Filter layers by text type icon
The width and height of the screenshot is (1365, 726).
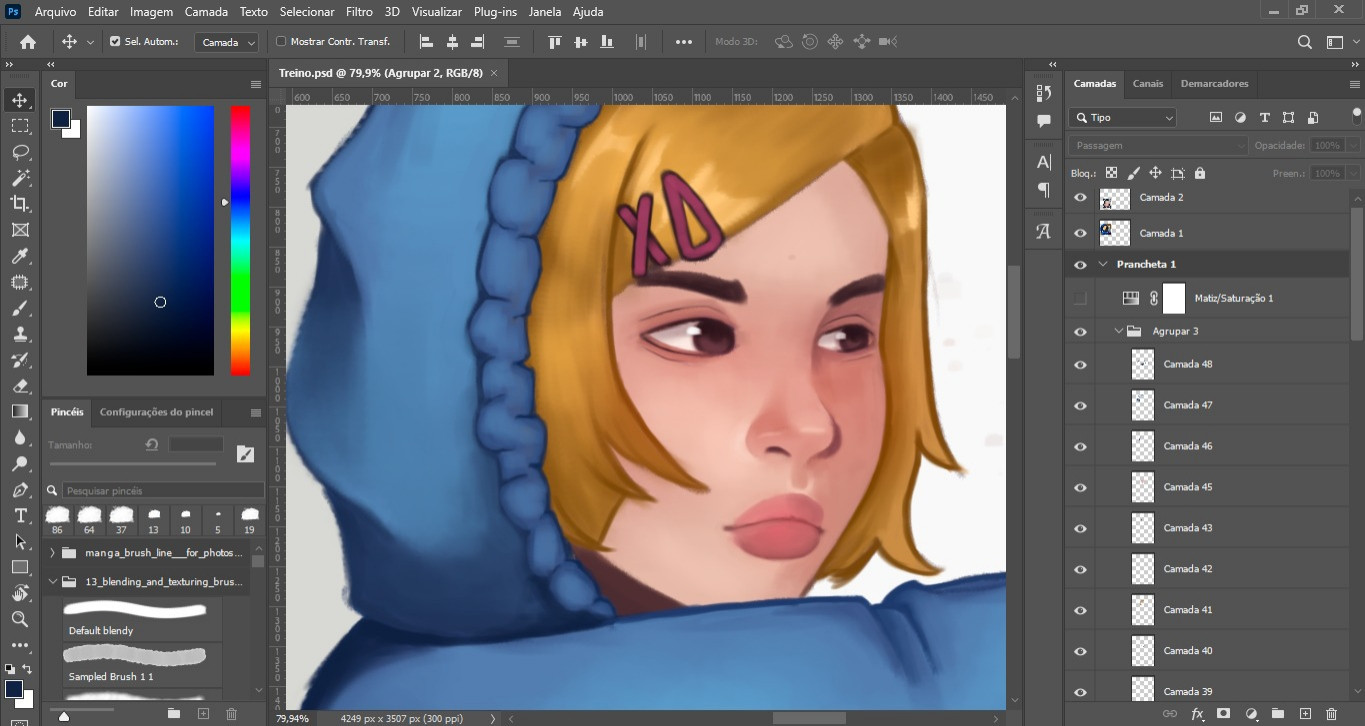(1264, 117)
